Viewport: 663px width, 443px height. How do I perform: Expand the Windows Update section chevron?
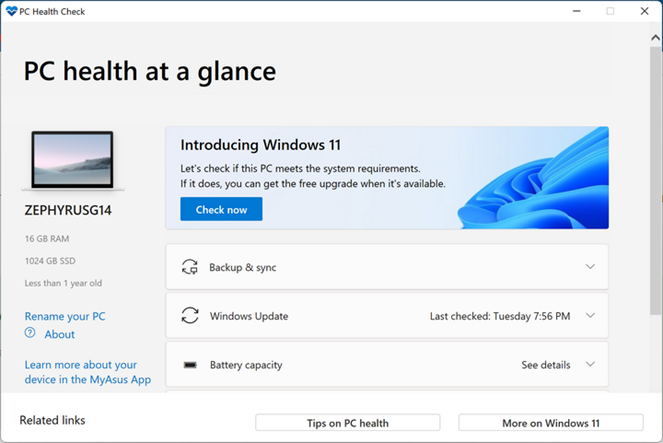pos(590,315)
